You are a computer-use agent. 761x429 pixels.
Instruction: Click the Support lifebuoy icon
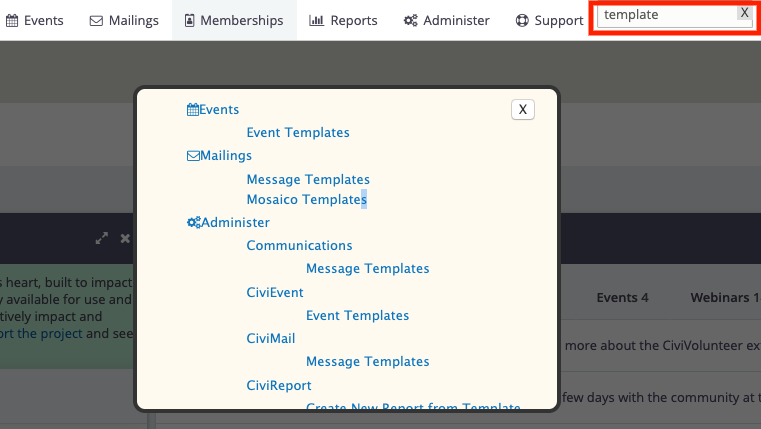[522, 20]
